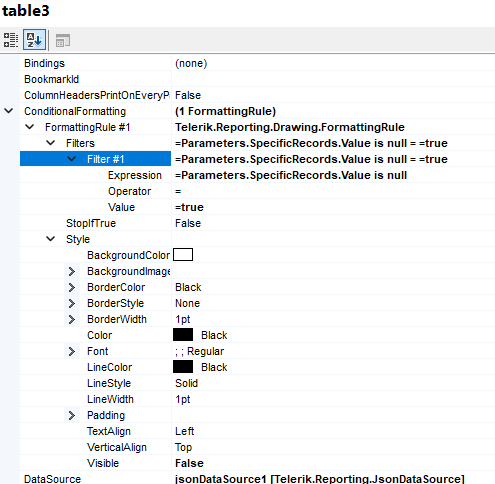Expand the Font property
495x484 pixels.
(x=72, y=351)
